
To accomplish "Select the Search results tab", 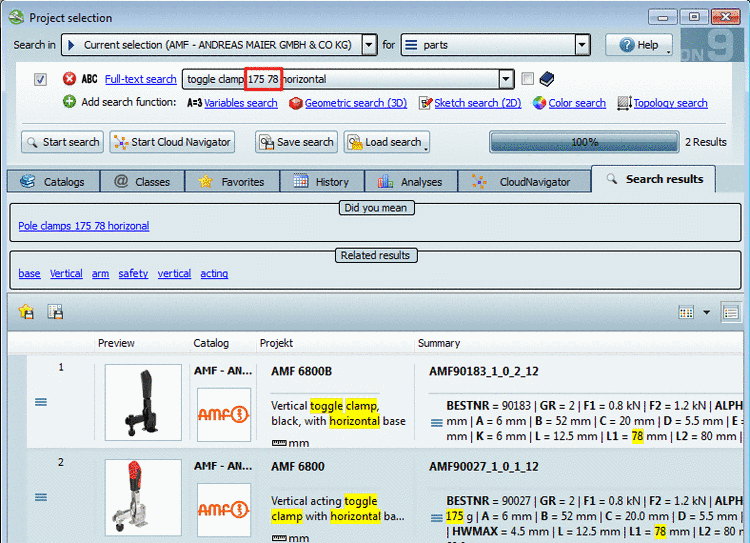I will pyautogui.click(x=654, y=179).
